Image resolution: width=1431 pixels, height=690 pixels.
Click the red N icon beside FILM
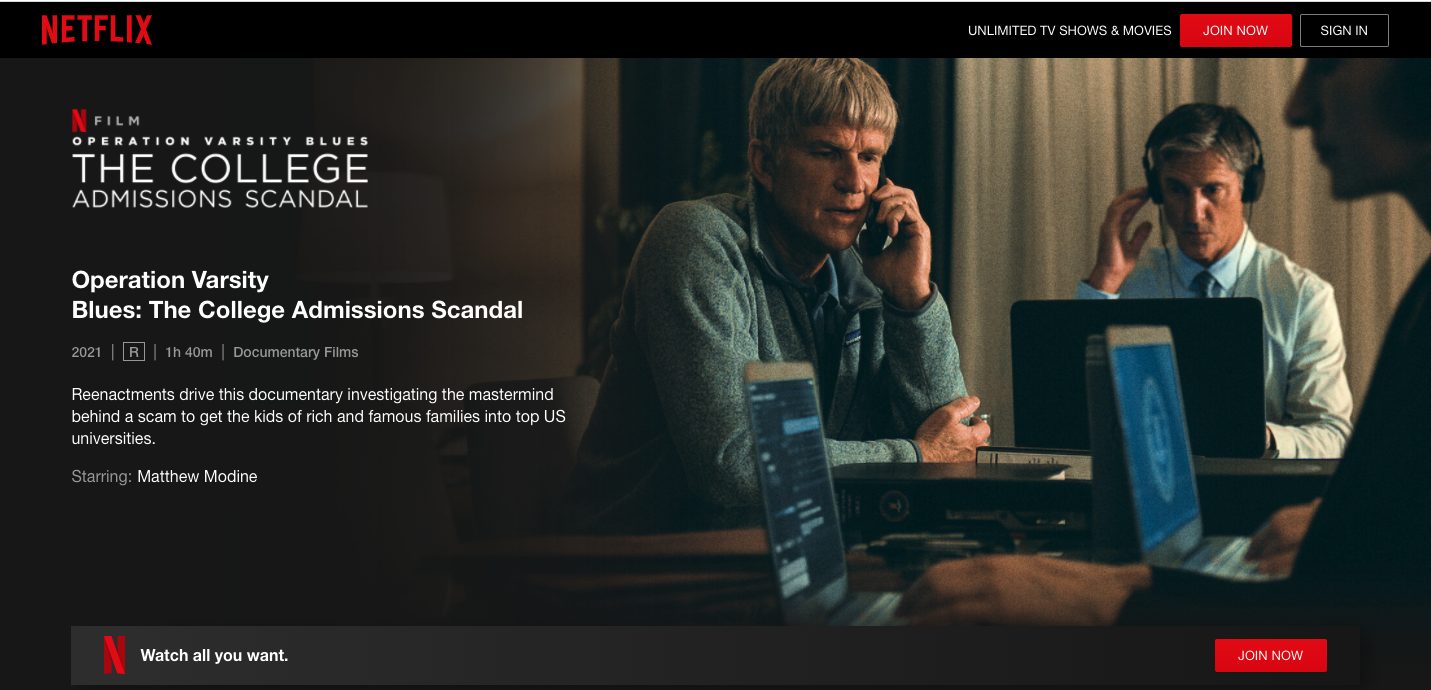point(79,120)
